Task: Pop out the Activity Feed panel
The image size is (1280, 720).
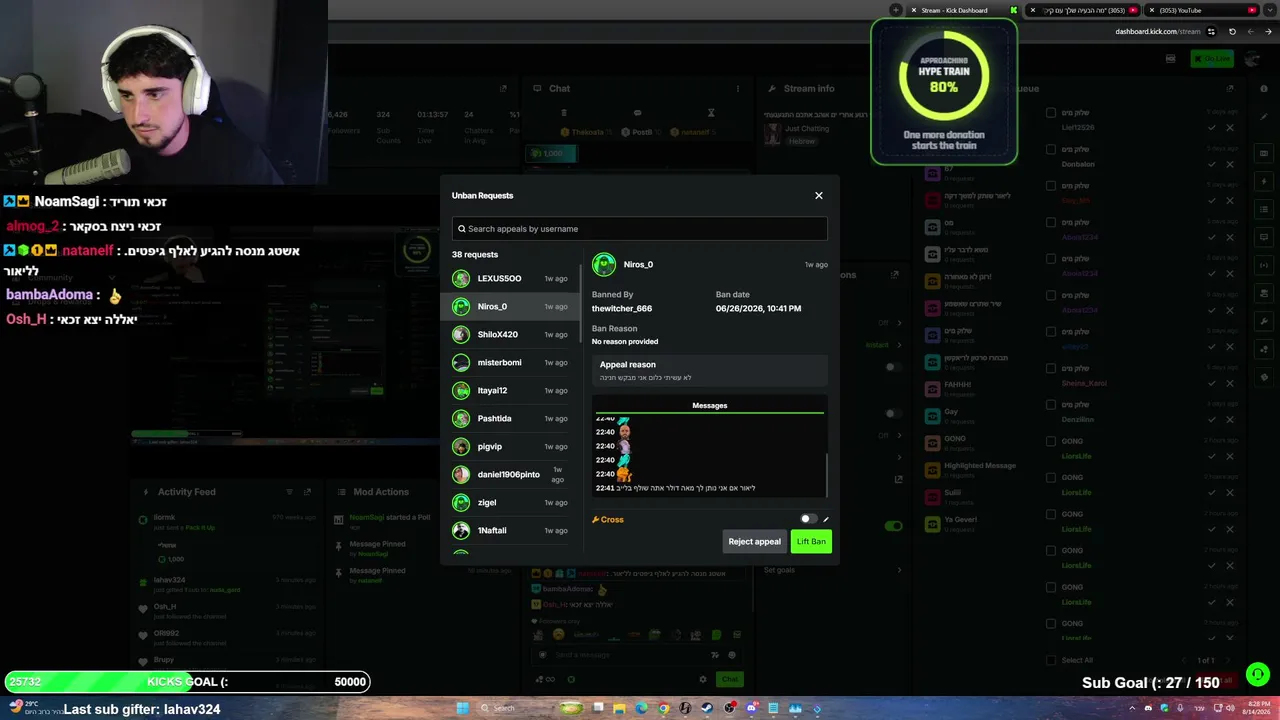Action: 307,492
